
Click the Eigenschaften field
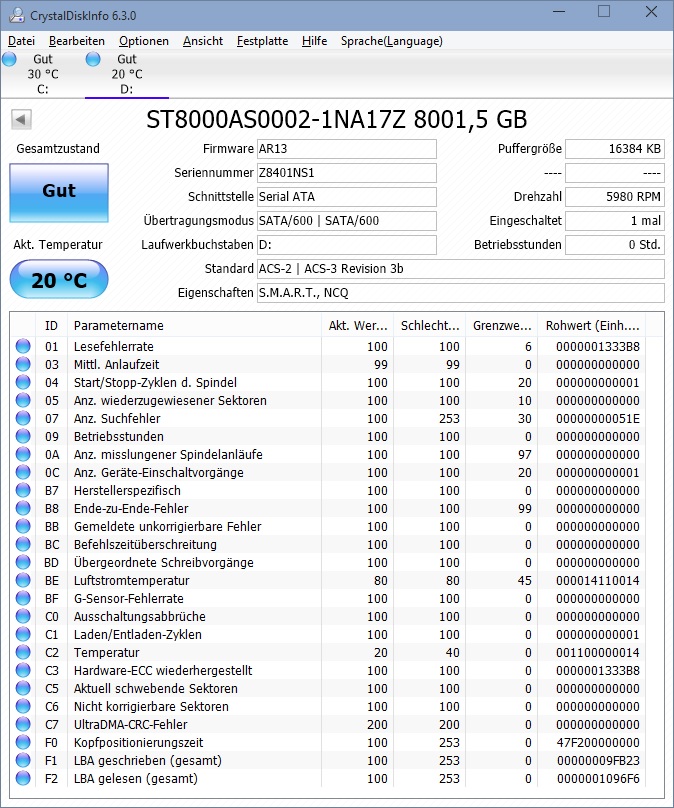pyautogui.click(x=461, y=293)
